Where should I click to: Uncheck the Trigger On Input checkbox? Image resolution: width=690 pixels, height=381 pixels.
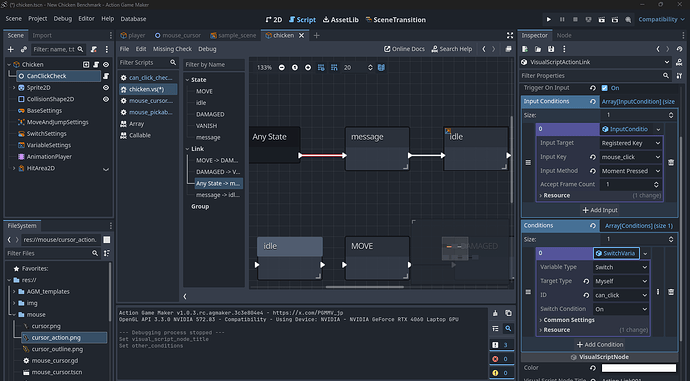605,88
